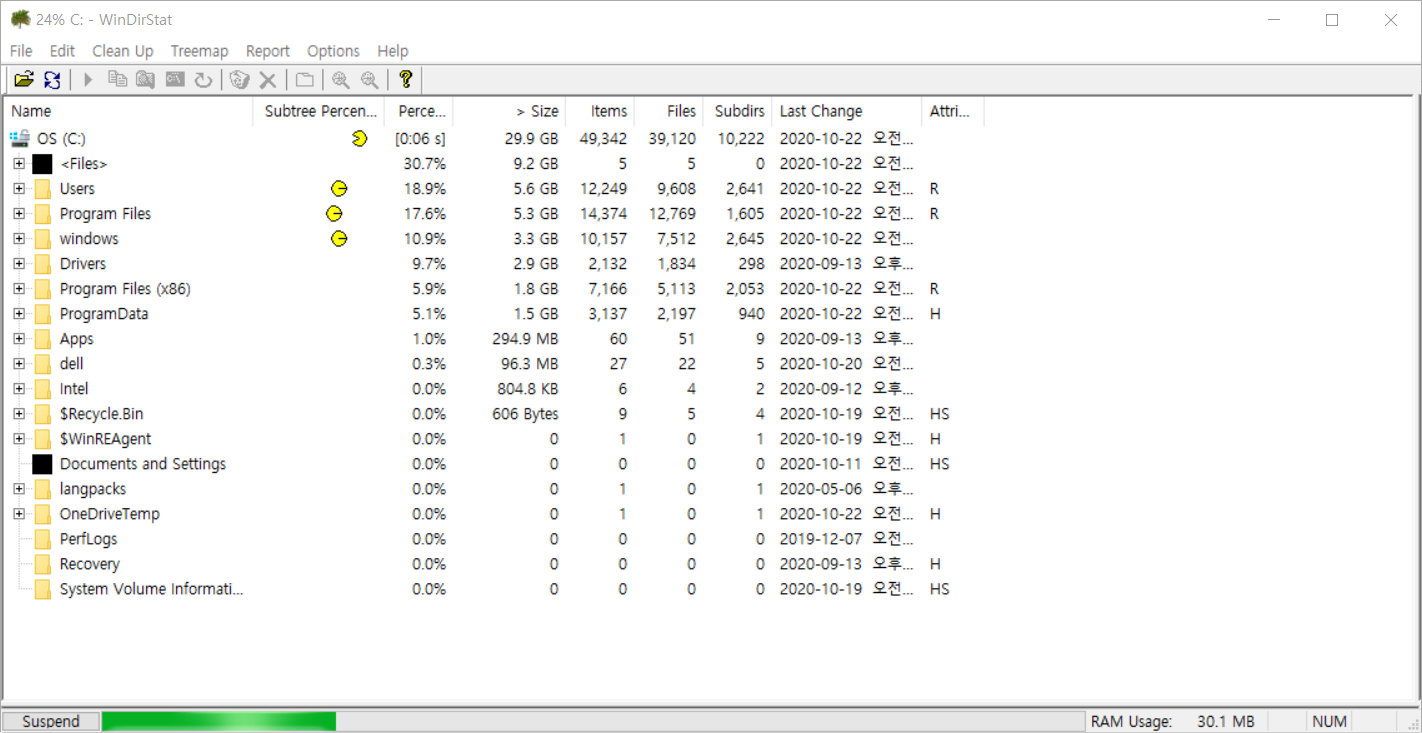This screenshot has height=733, width=1422.
Task: Open the Clean Up menu
Action: pyautogui.click(x=123, y=51)
